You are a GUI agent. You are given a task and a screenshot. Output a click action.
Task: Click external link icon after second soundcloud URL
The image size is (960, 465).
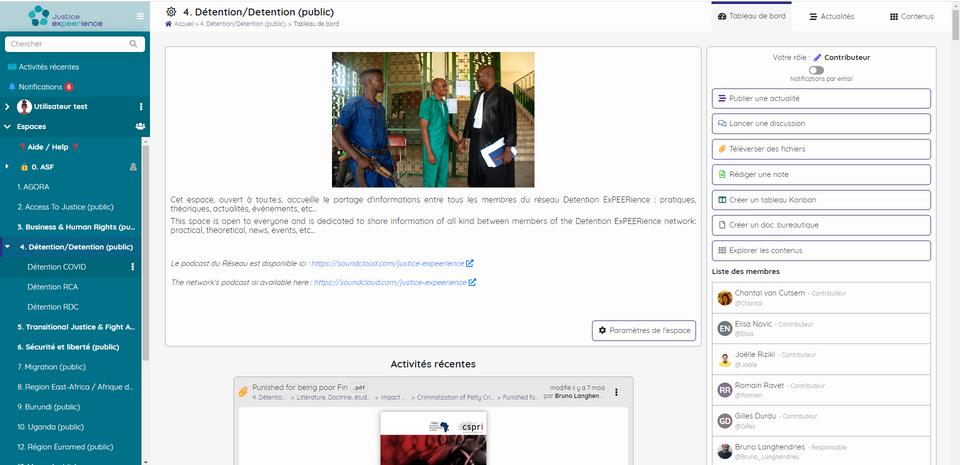click(x=472, y=282)
